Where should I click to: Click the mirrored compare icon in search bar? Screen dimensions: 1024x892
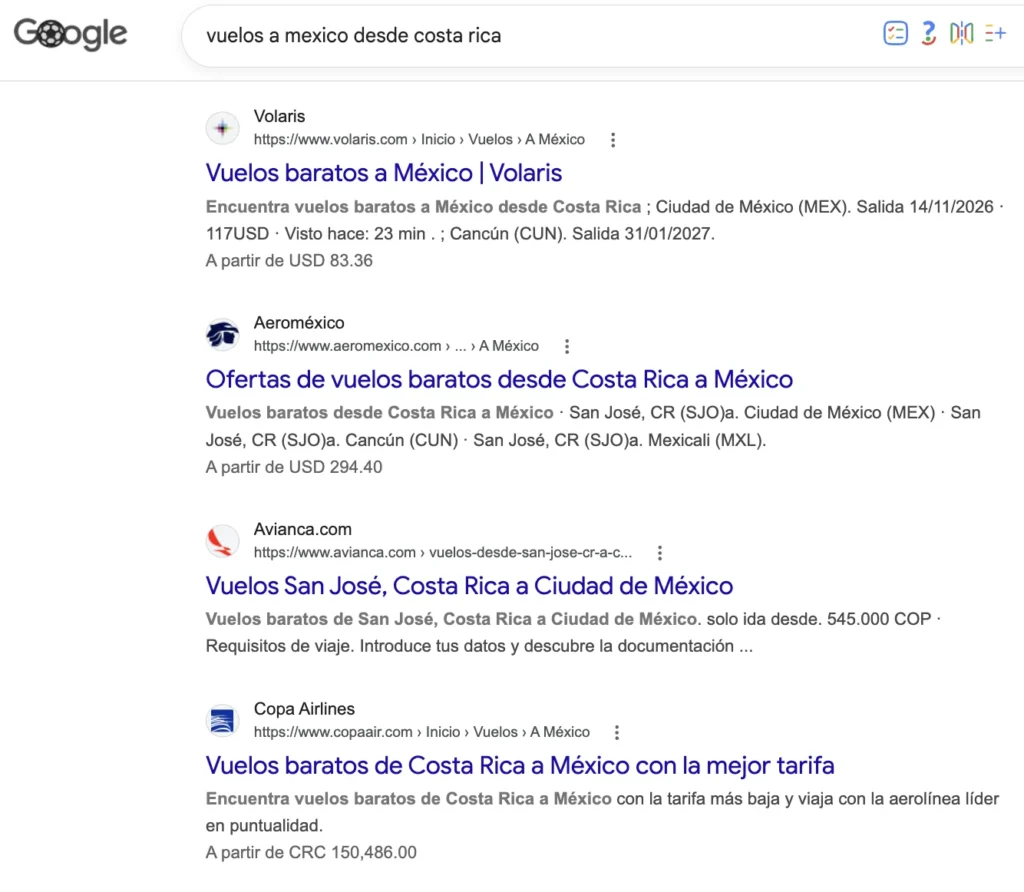[x=961, y=33]
